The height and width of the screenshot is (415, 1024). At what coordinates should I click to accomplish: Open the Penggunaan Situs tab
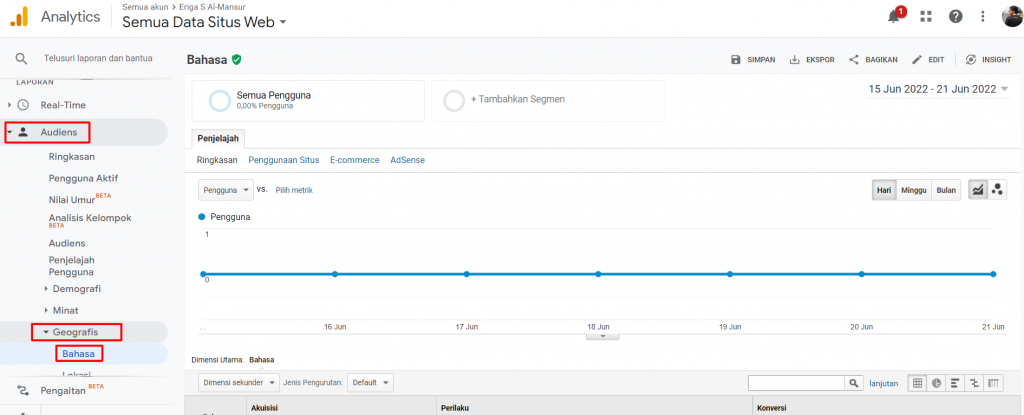pyautogui.click(x=284, y=160)
